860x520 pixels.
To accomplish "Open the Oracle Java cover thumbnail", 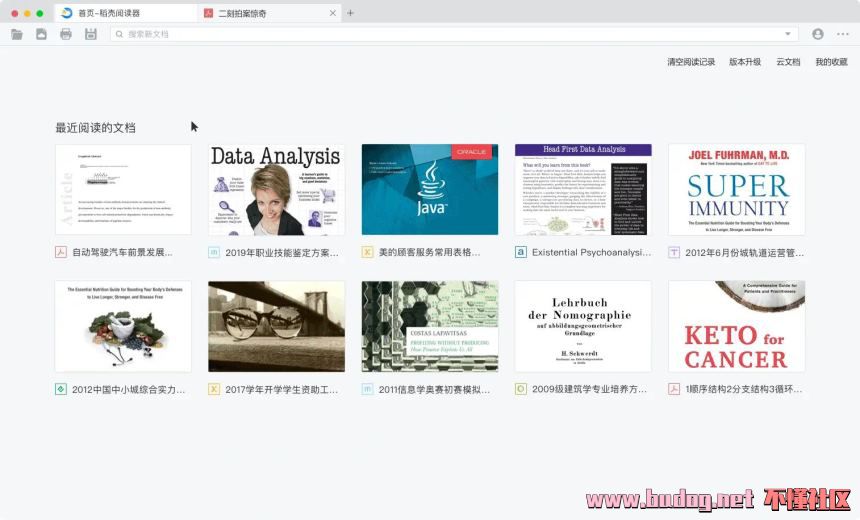I will pos(430,189).
